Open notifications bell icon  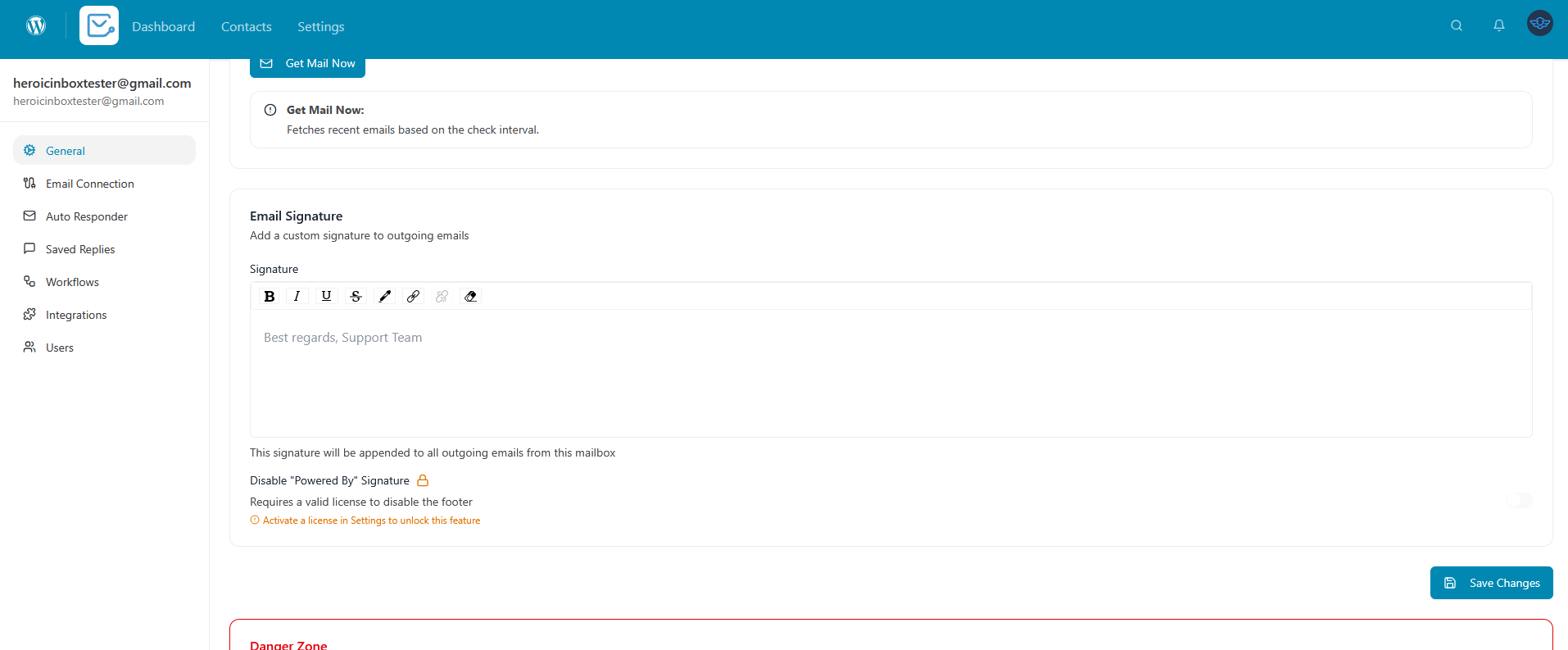pyautogui.click(x=1499, y=25)
